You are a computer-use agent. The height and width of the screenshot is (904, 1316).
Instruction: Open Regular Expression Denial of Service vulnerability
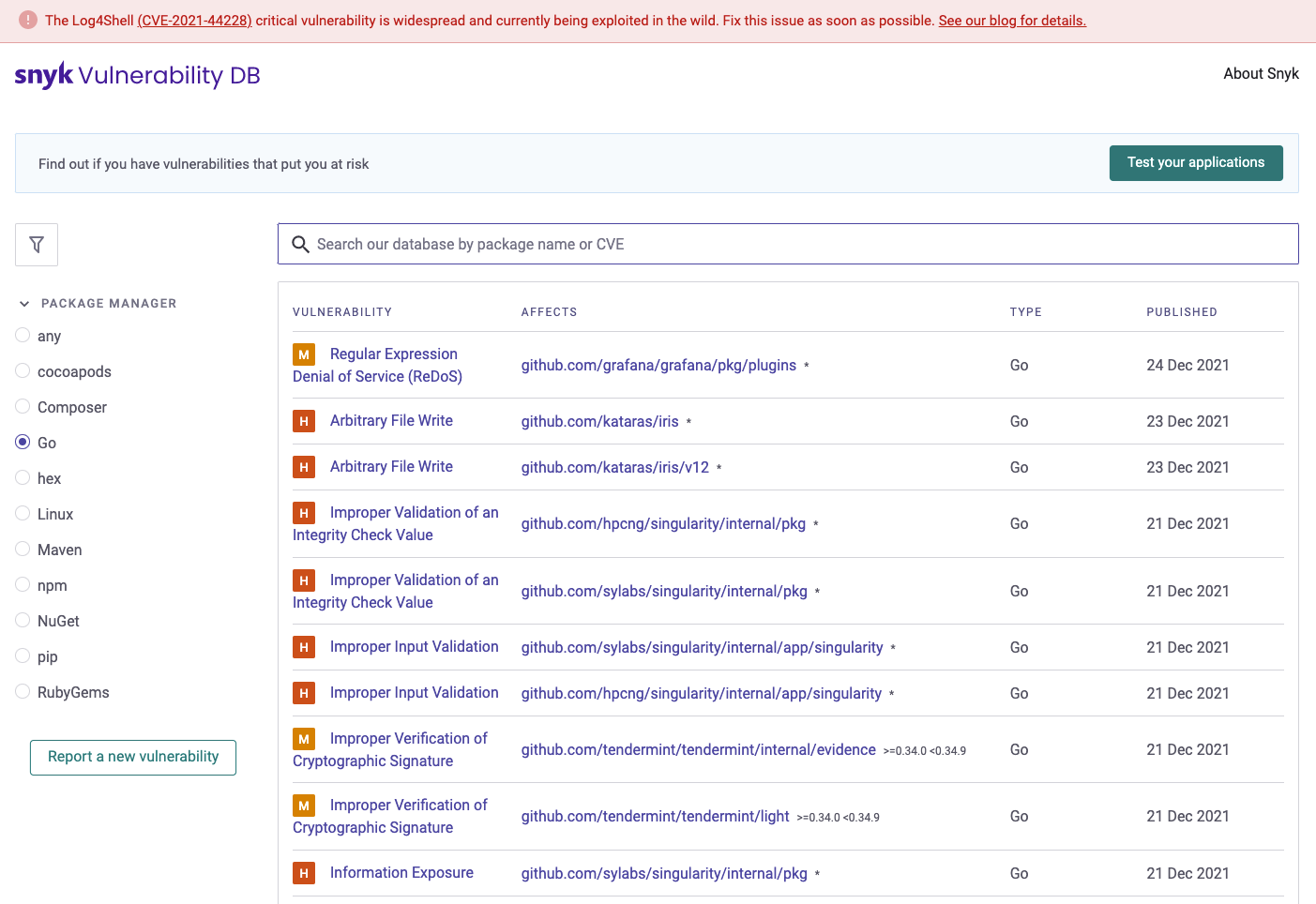click(377, 365)
